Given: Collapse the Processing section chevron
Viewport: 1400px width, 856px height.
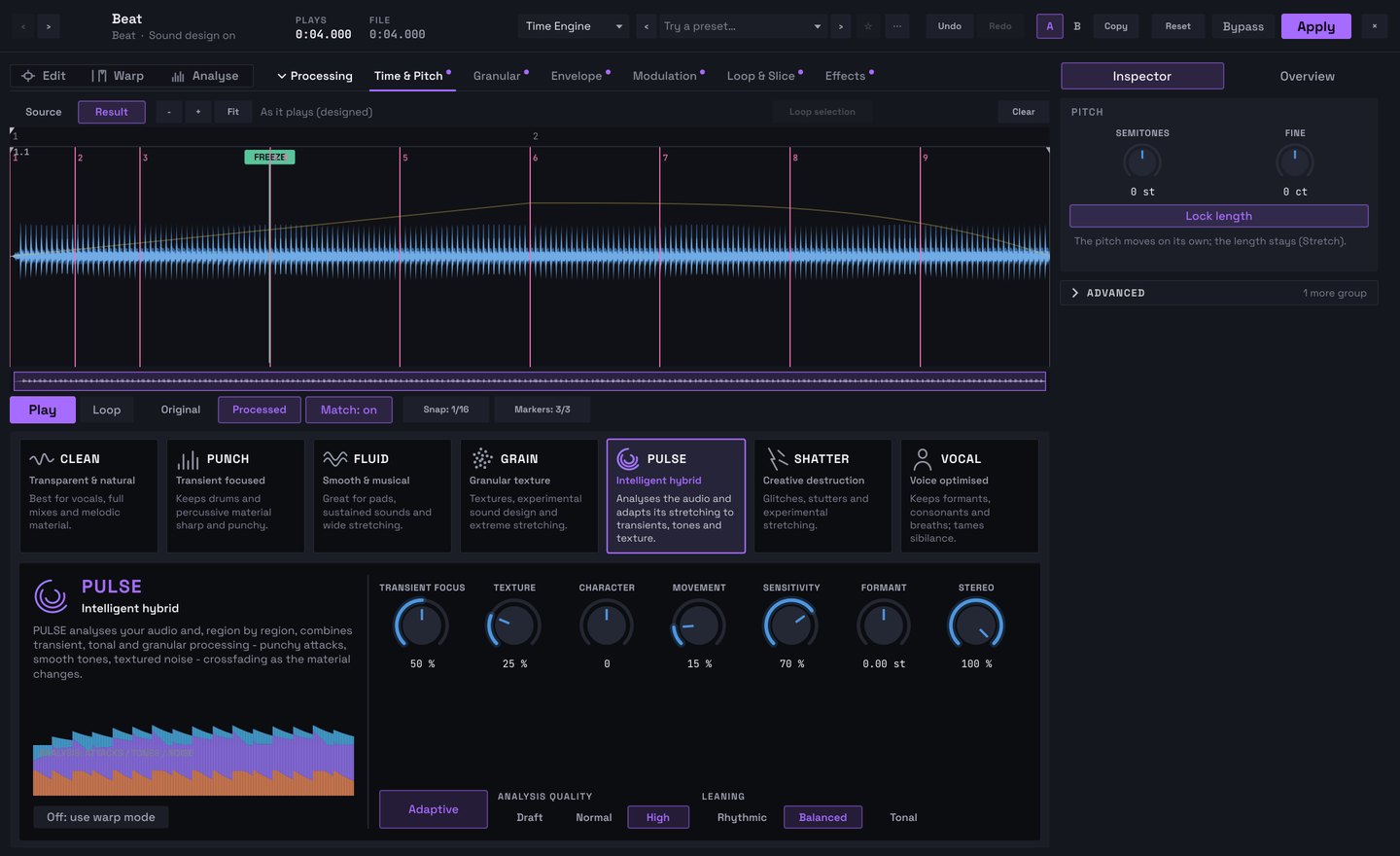Looking at the screenshot, I should [282, 76].
